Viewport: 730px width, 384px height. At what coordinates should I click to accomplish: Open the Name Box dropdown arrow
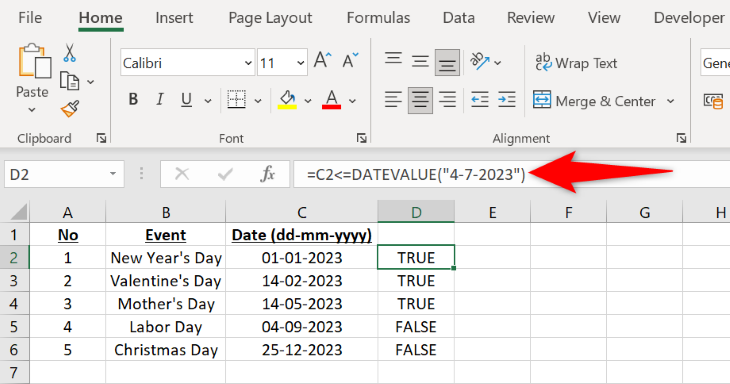point(113,174)
